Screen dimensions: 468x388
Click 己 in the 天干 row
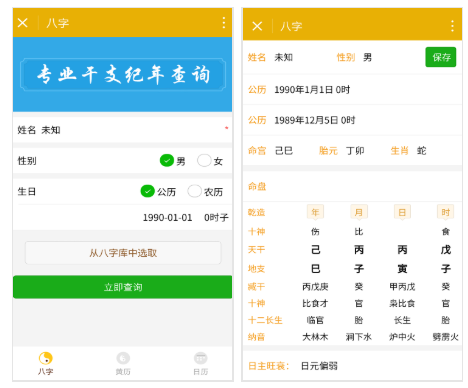point(315,250)
